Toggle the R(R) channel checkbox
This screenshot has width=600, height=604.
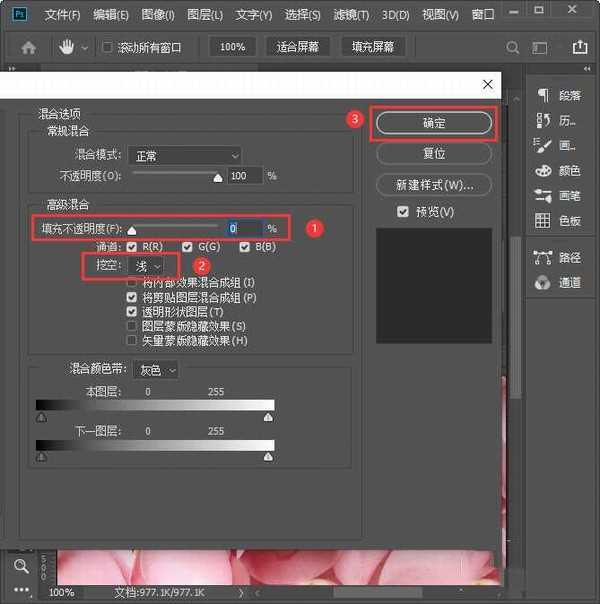tap(132, 247)
